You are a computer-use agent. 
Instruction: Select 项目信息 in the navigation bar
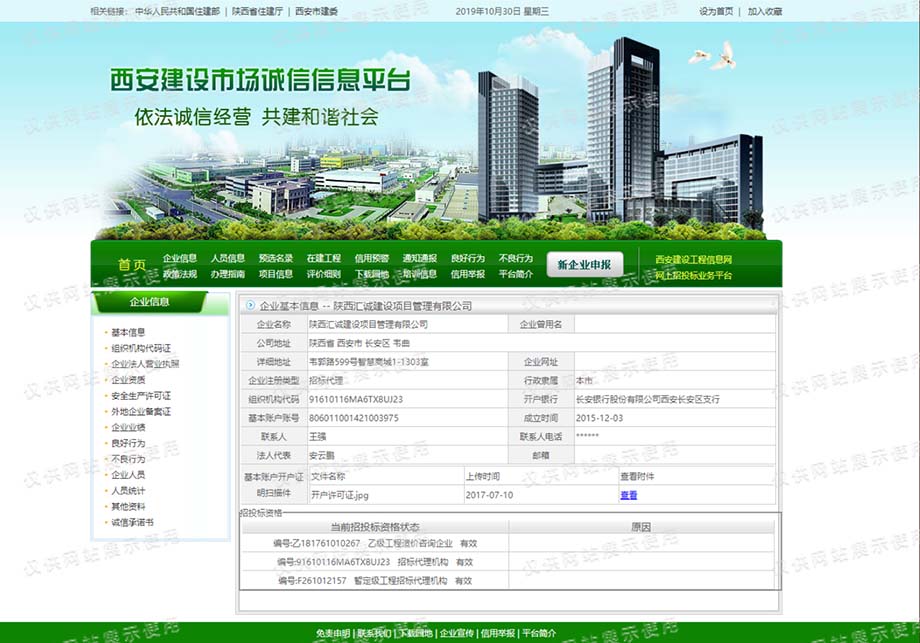click(x=276, y=274)
